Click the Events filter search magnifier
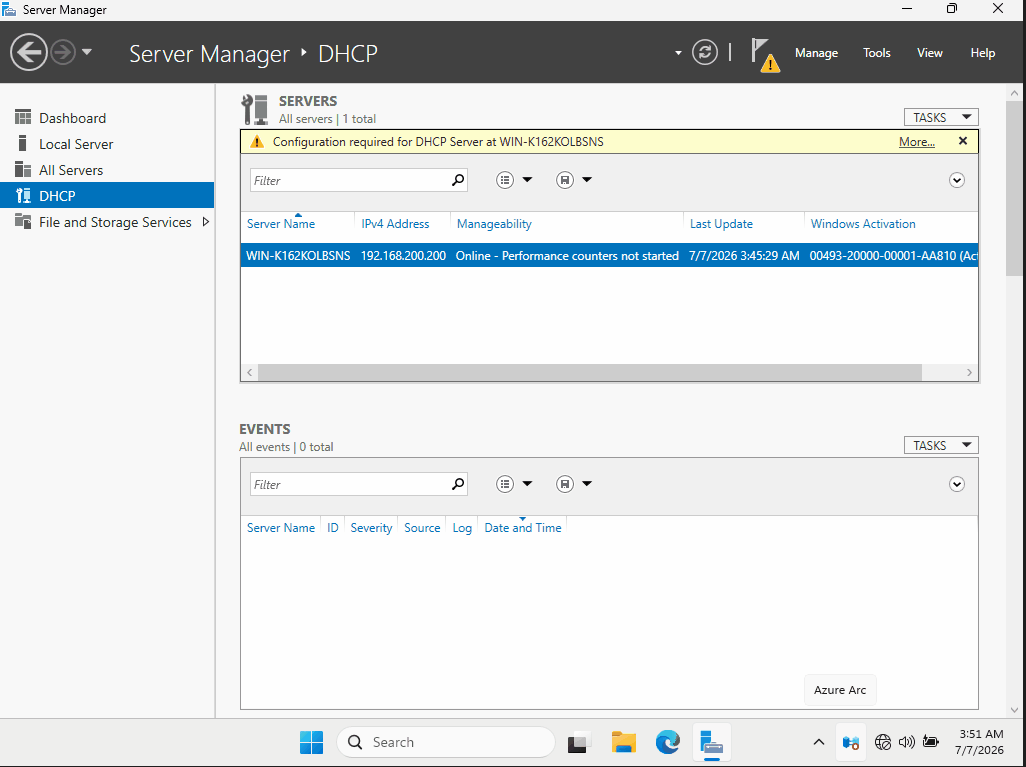The width and height of the screenshot is (1026, 767). point(458,484)
